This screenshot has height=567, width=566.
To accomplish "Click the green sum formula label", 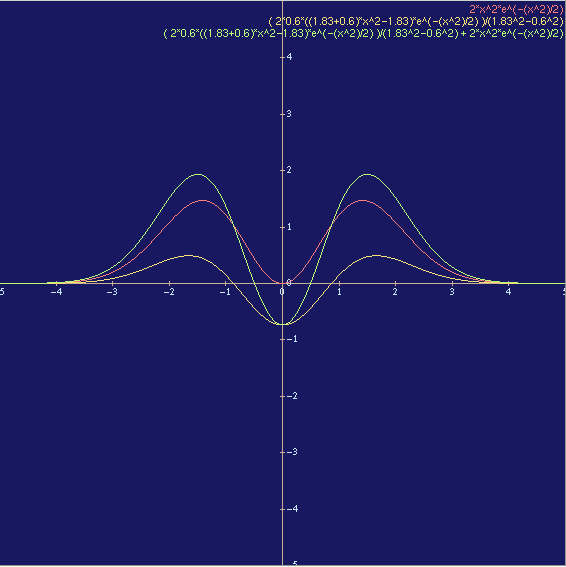I will [363, 34].
